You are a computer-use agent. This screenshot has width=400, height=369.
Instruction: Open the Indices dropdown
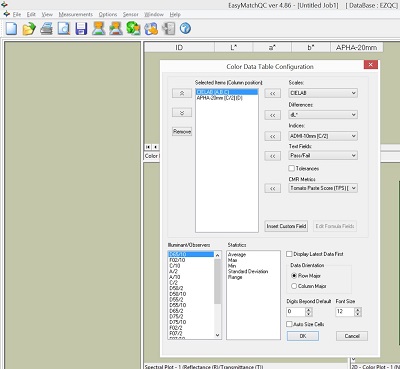(x=323, y=136)
